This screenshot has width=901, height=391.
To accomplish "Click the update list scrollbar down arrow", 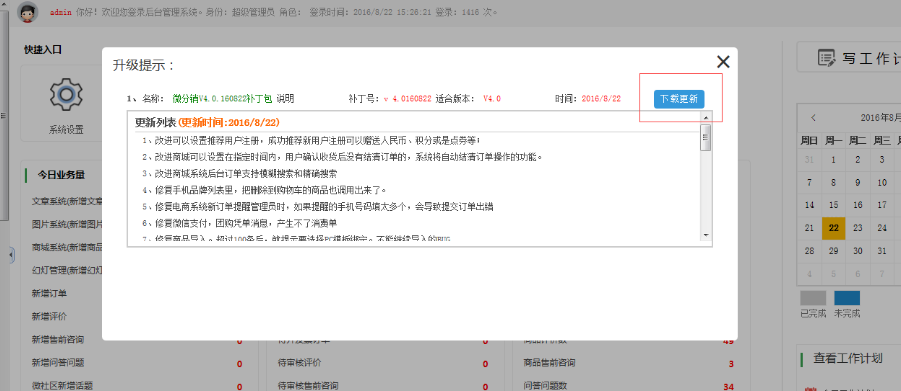I will coord(706,235).
